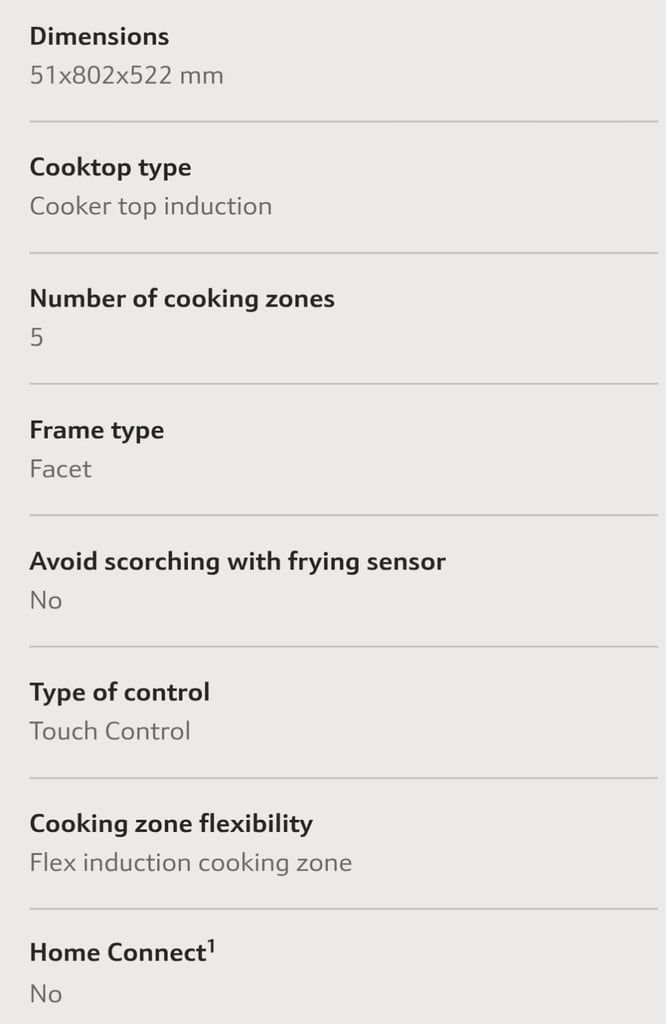Click the Home Connect heading
Screen dimensions: 666x1024
click(118, 953)
